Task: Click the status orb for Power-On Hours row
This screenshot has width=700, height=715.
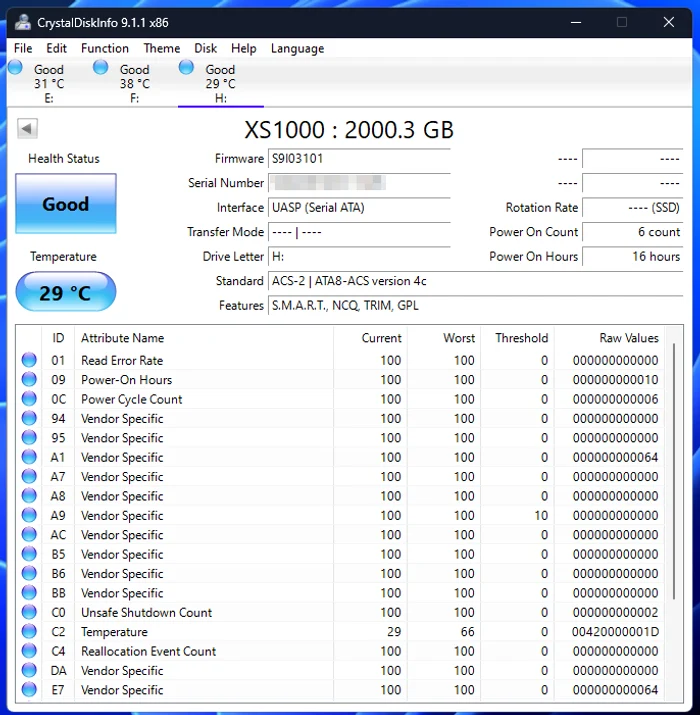Action: click(29, 379)
